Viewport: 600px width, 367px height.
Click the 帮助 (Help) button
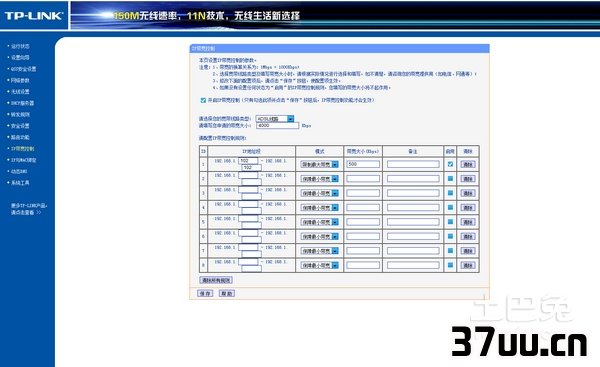tap(227, 294)
